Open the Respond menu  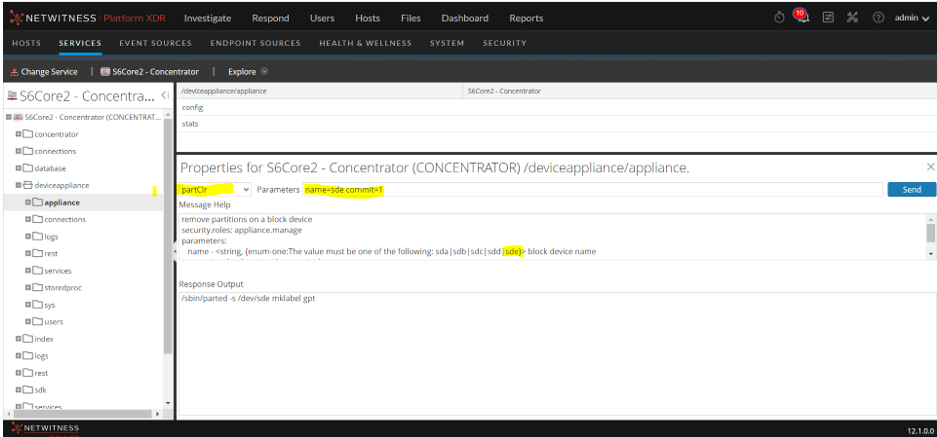click(270, 19)
